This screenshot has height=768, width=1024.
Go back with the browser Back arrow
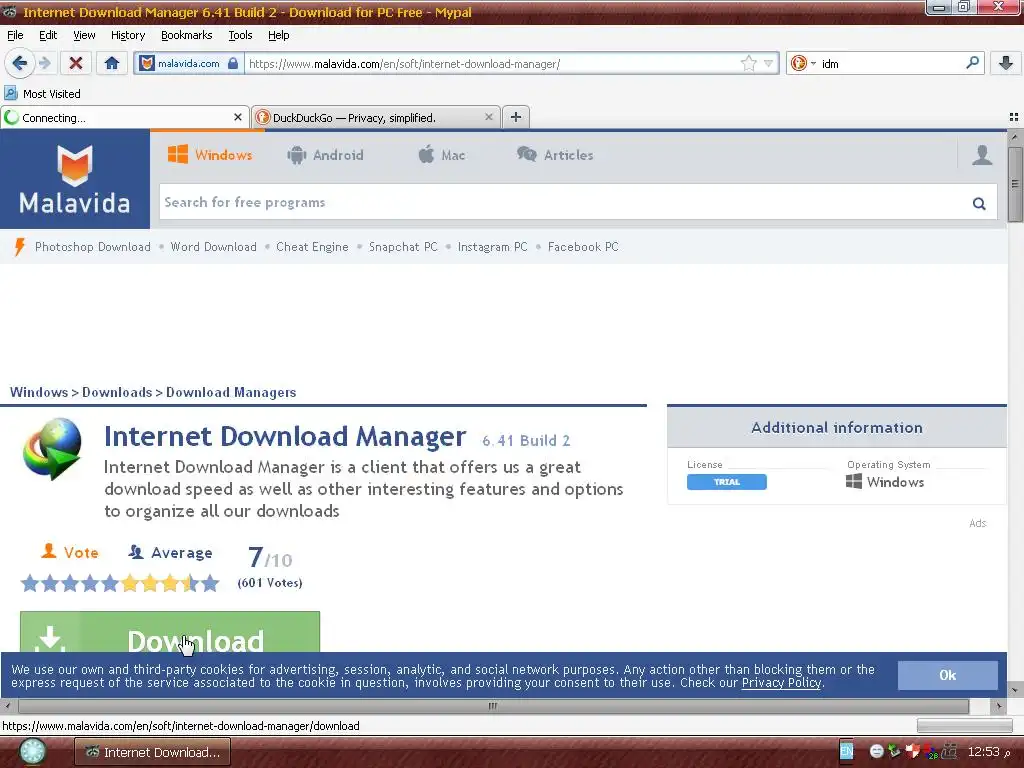20,63
